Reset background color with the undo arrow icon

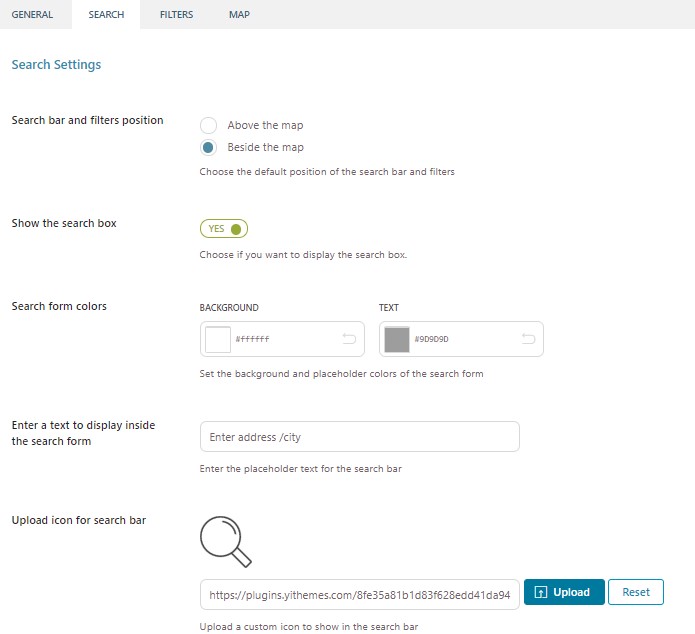click(x=349, y=339)
